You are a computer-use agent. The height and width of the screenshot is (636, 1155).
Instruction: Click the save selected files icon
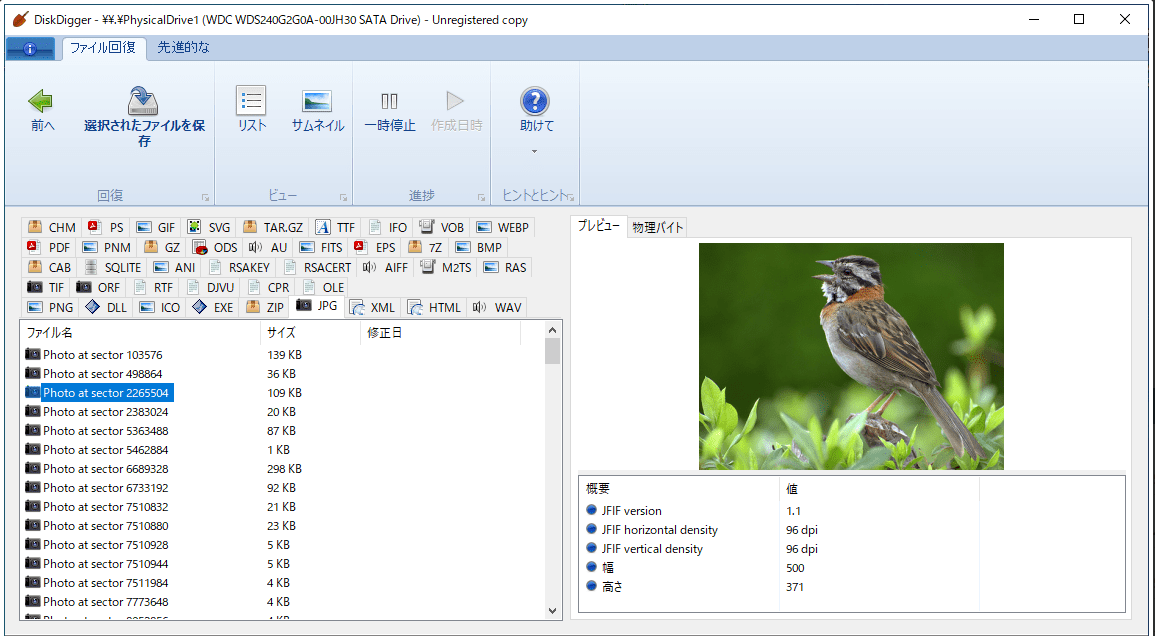144,101
